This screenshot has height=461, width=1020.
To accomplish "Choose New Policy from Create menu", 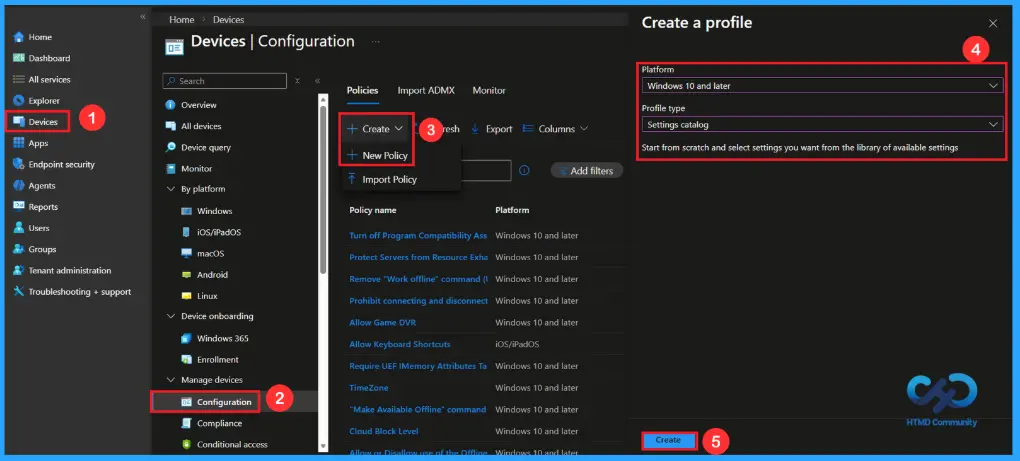I will [x=378, y=155].
